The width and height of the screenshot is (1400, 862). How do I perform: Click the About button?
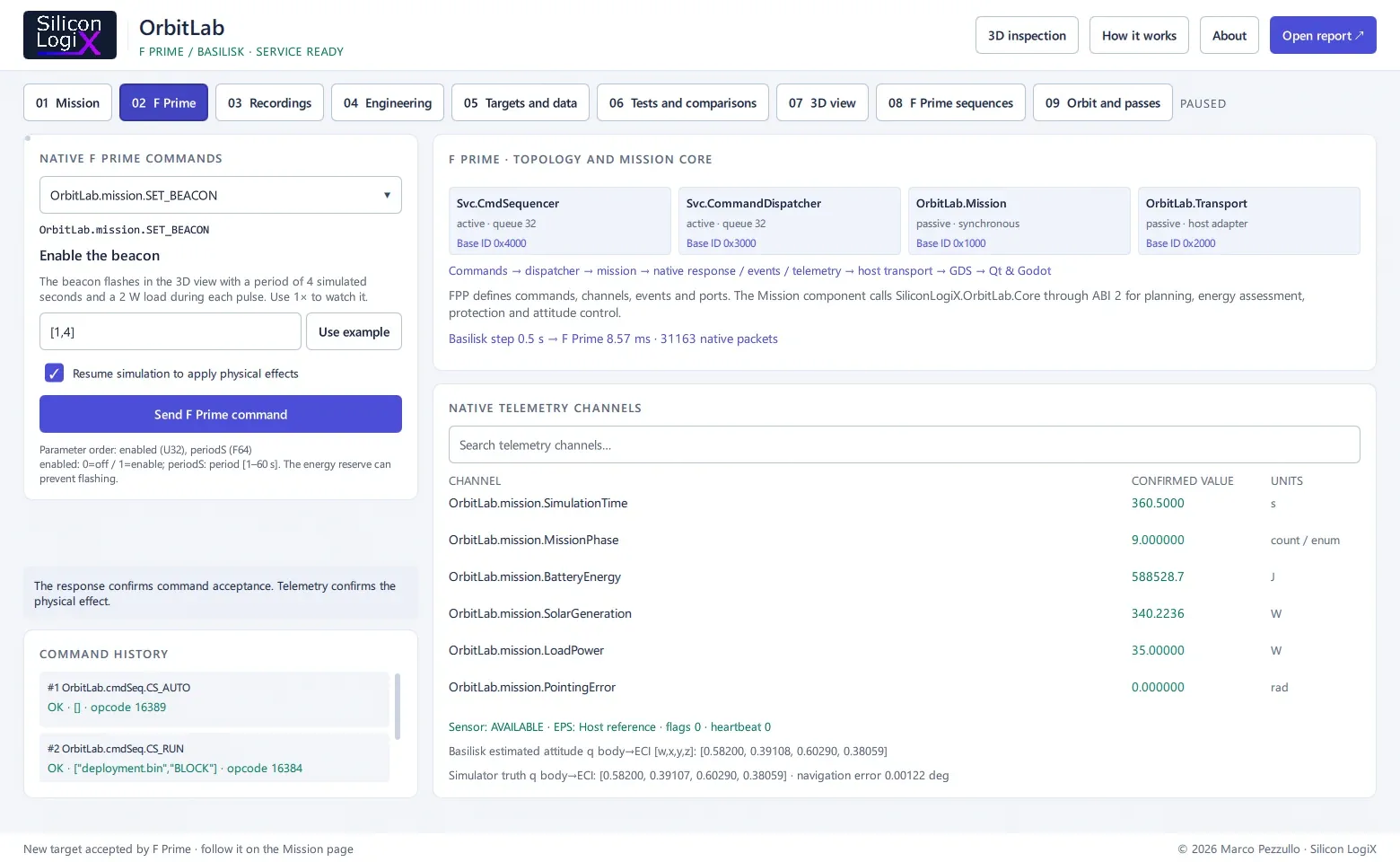pyautogui.click(x=1229, y=35)
